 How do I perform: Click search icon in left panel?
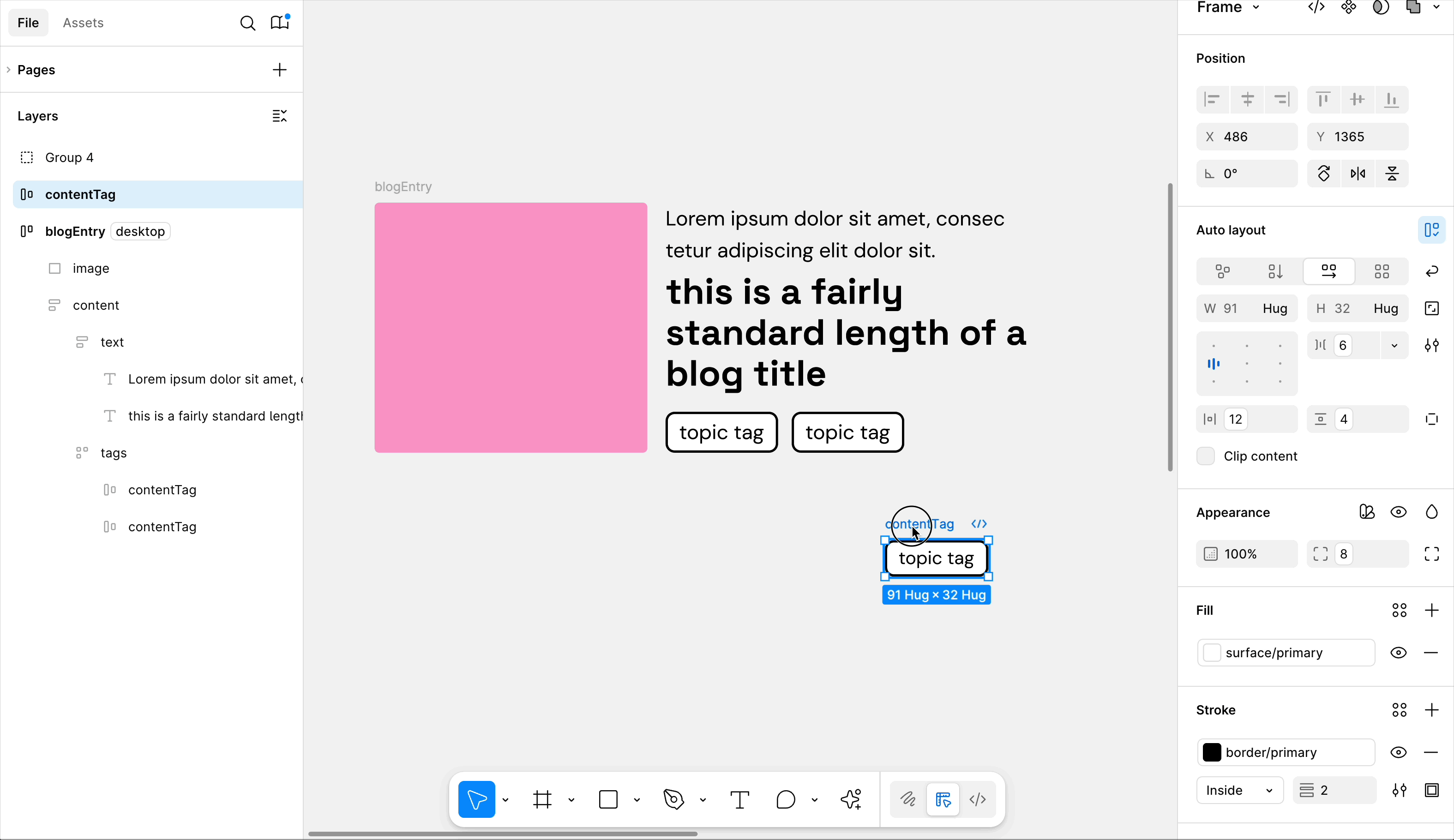[x=247, y=23]
